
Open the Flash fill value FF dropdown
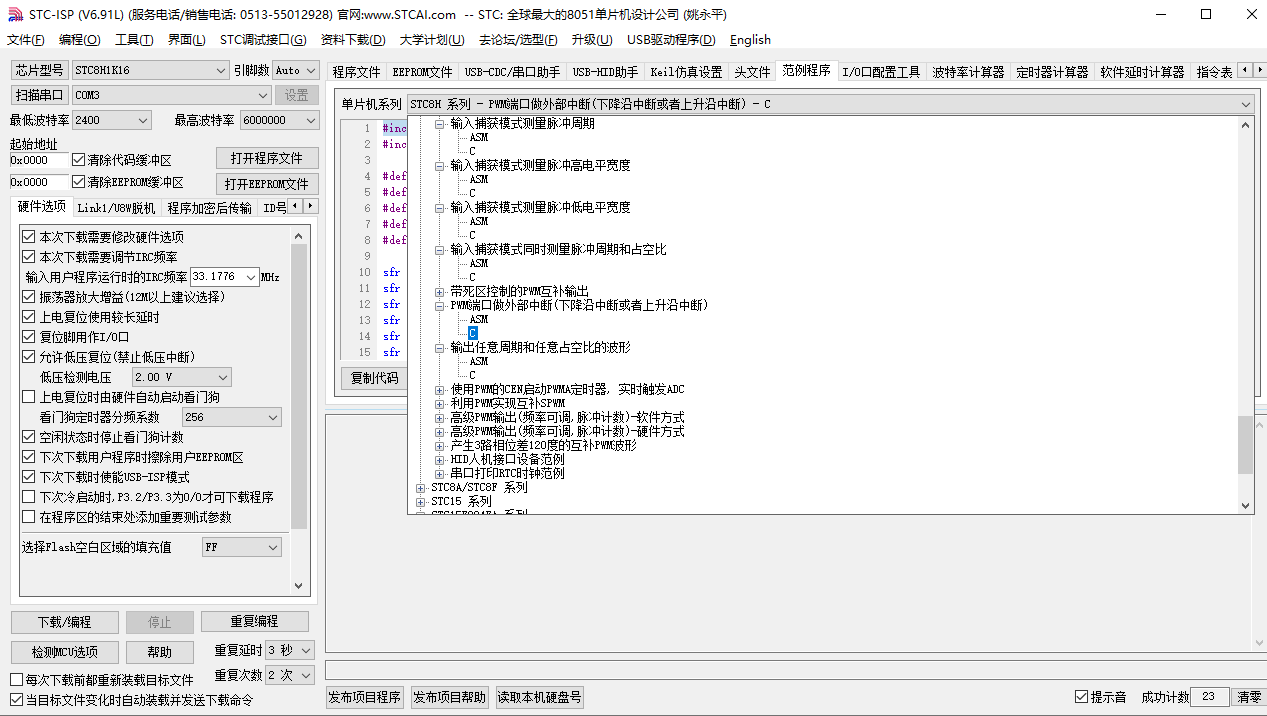241,547
